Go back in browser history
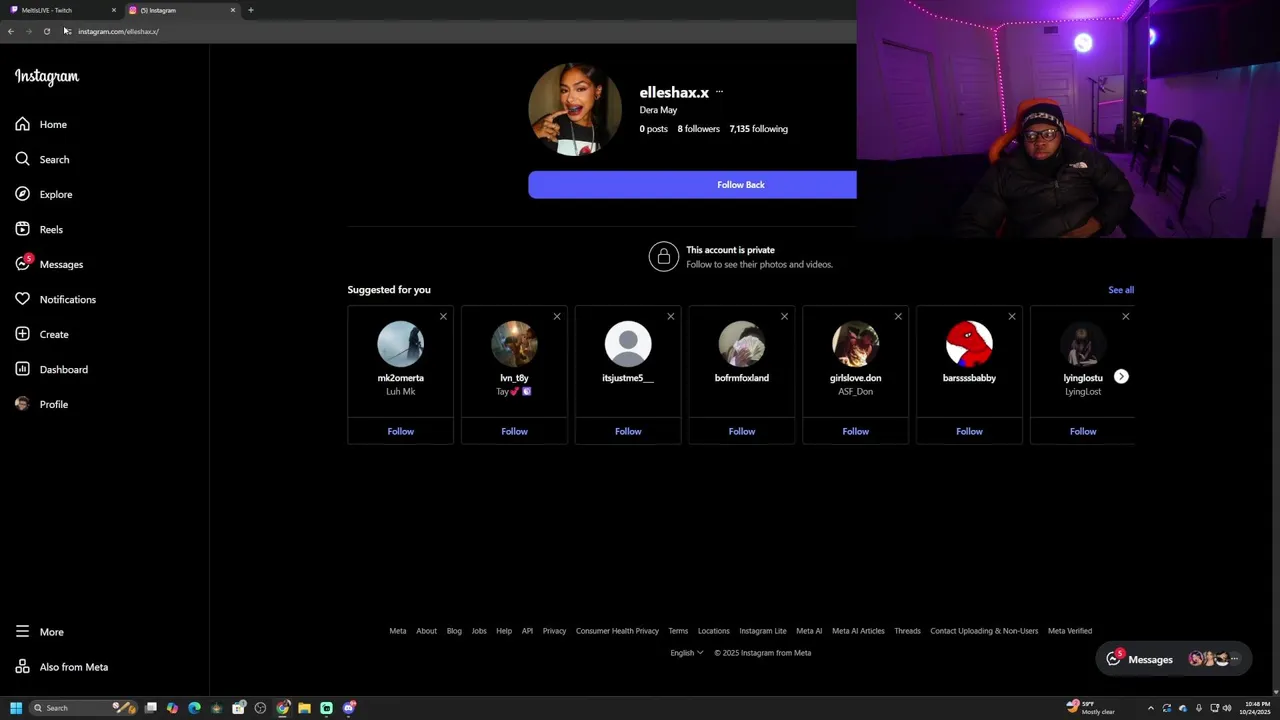 point(11,31)
